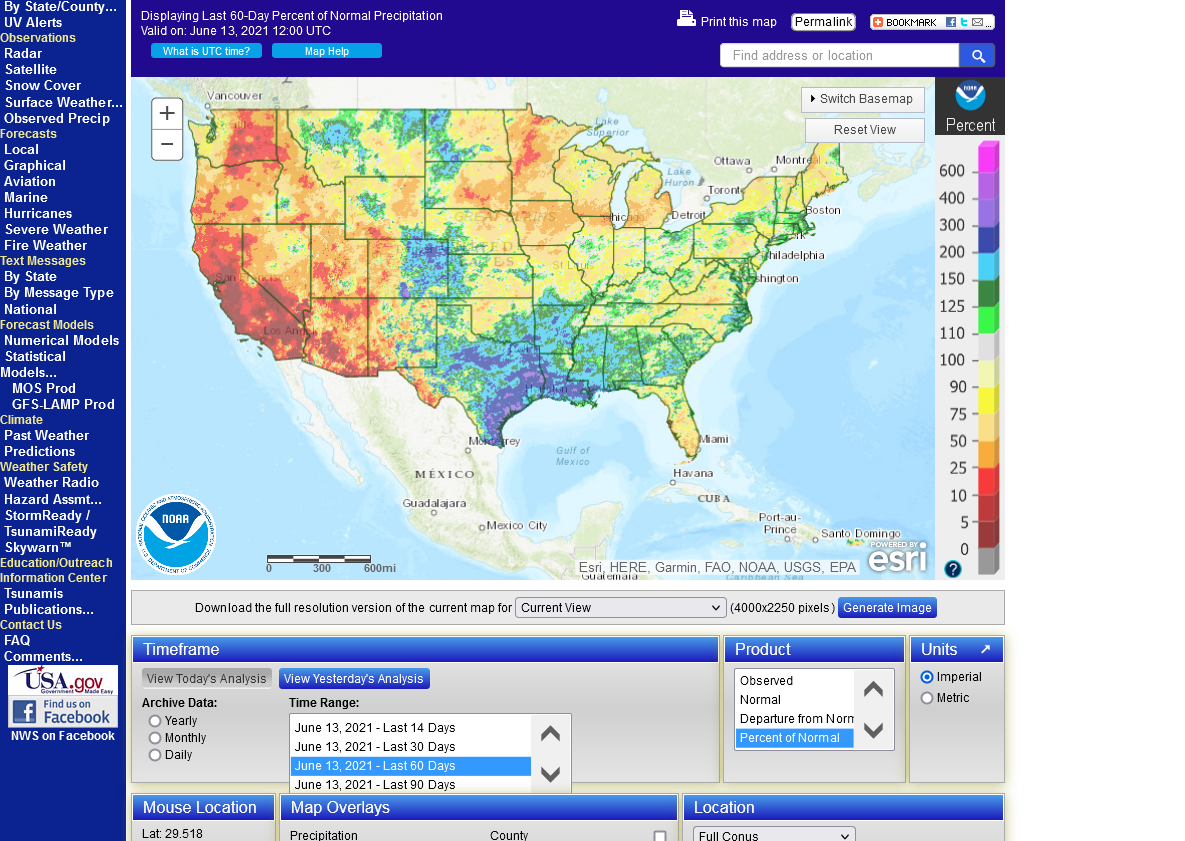The image size is (1185, 841).
Task: Expand the Units panel arrow icon
Action: pos(985,650)
